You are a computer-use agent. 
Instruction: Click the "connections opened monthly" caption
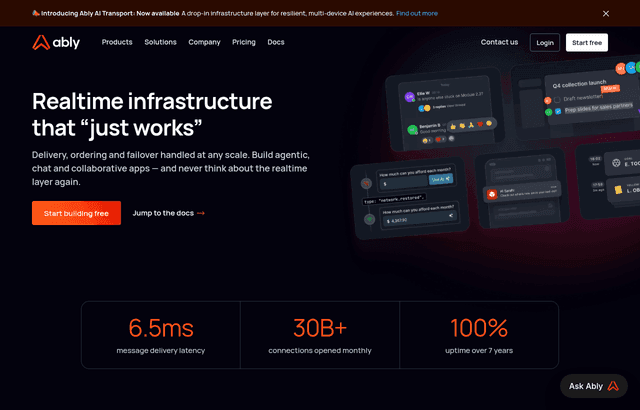point(320,350)
